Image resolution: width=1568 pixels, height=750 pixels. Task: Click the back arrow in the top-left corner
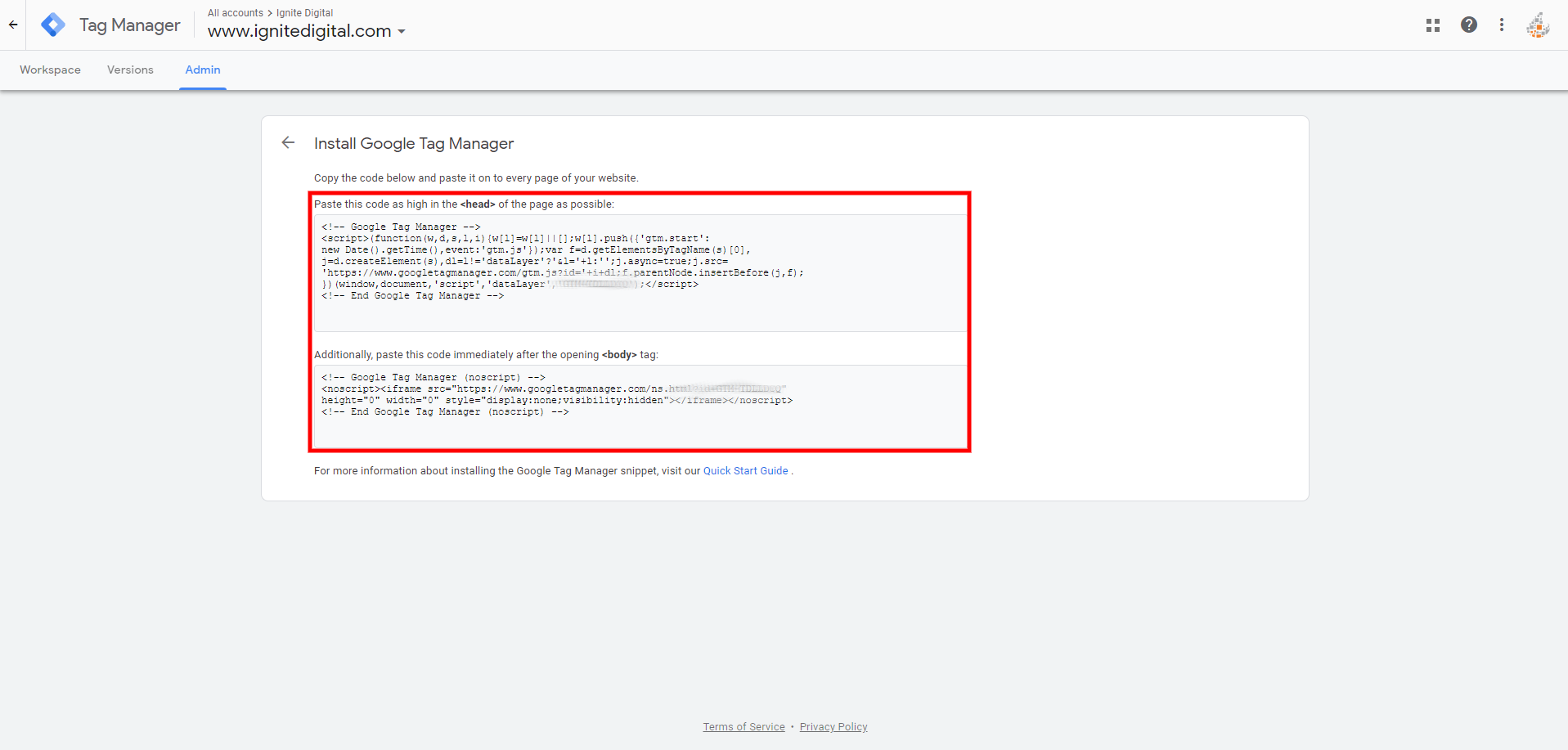click(13, 25)
